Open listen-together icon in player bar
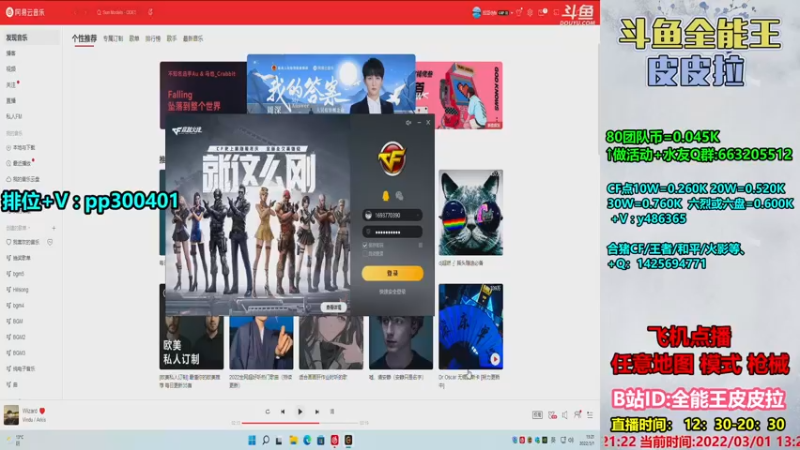 click(x=577, y=415)
